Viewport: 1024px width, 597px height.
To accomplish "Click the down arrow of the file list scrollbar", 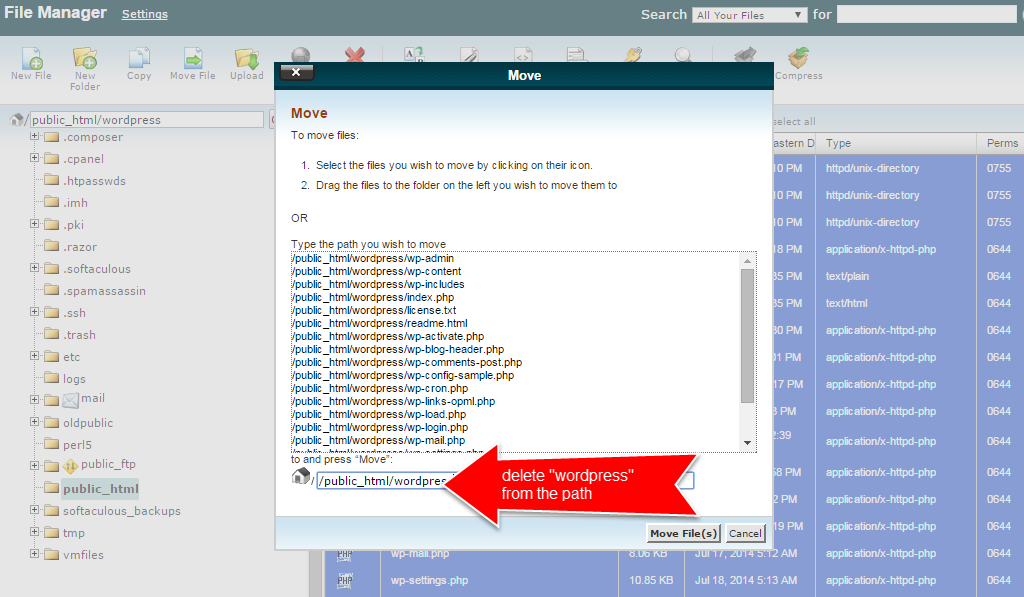I will [x=747, y=443].
